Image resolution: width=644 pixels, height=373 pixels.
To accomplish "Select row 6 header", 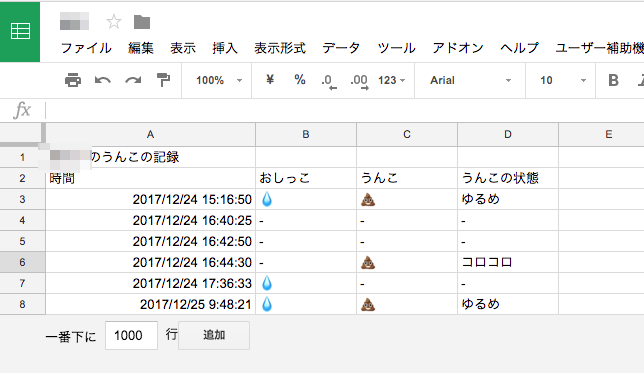I will pos(22,262).
